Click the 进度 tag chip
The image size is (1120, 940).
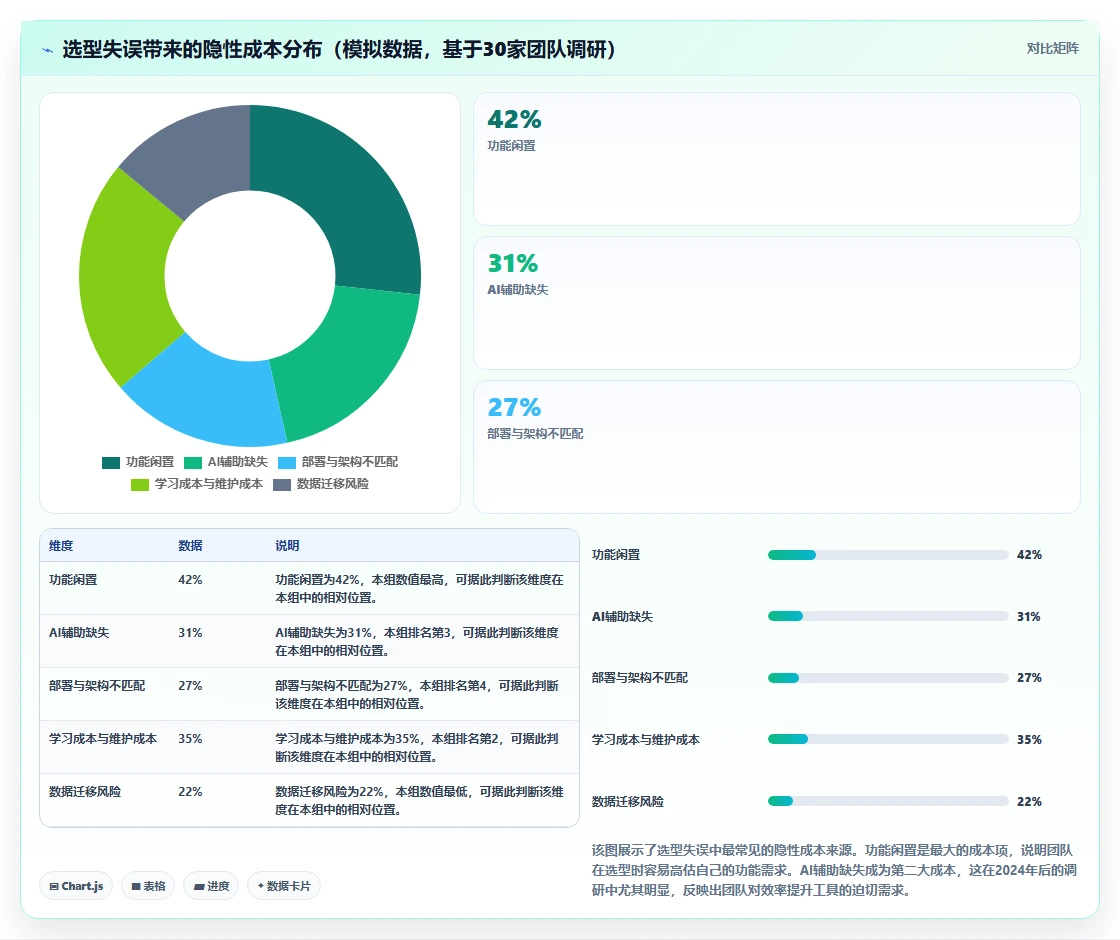click(211, 886)
